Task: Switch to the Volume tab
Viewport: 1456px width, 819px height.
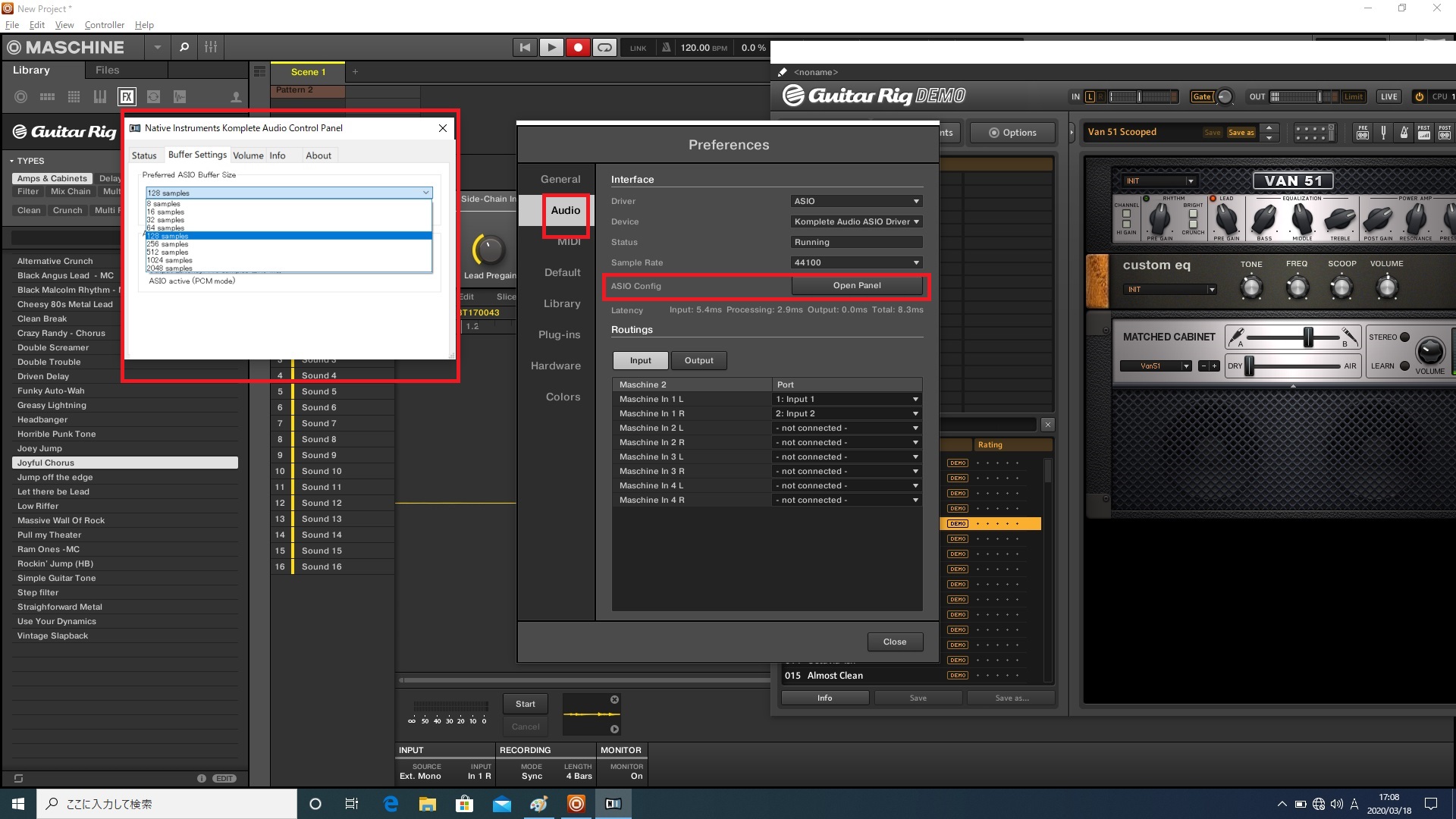Action: [x=248, y=155]
